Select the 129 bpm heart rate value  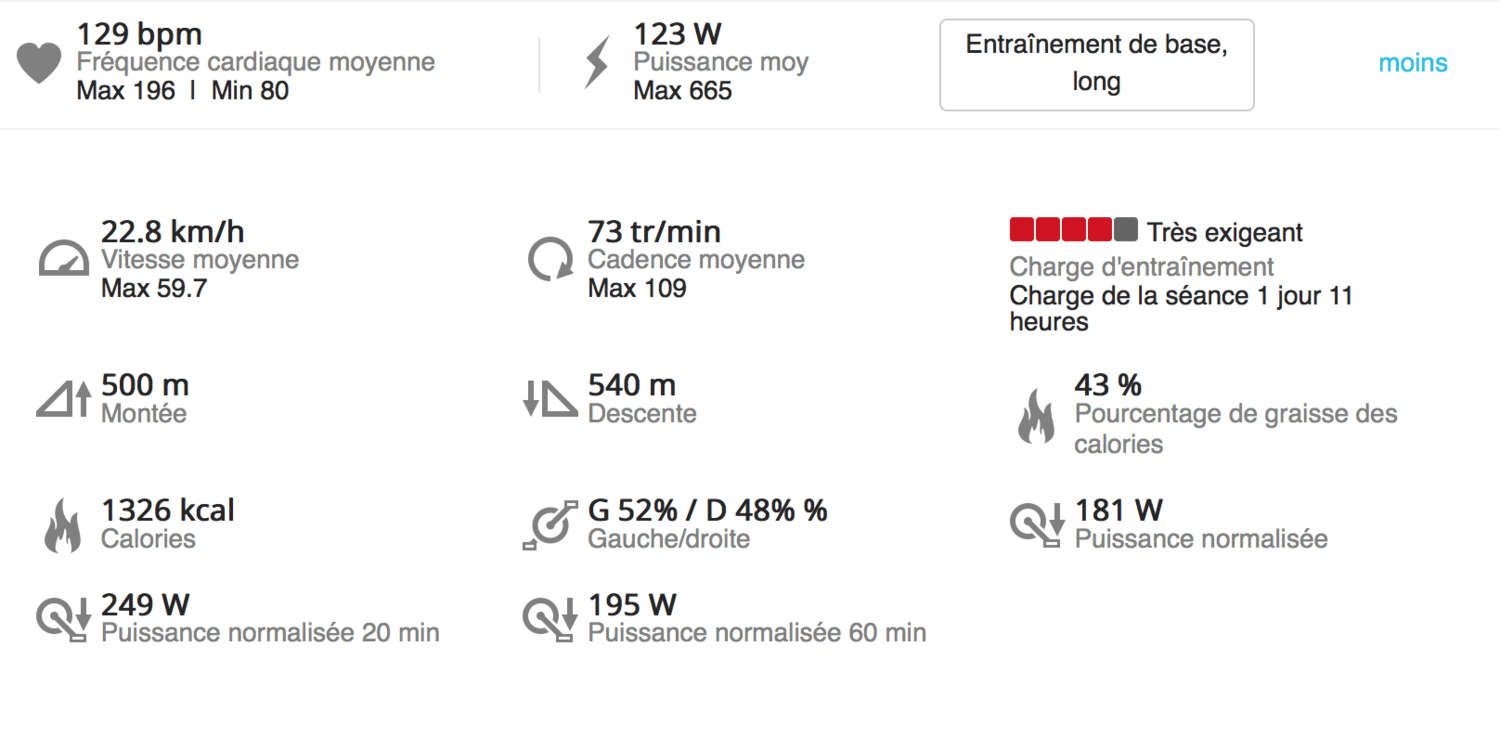tap(140, 35)
